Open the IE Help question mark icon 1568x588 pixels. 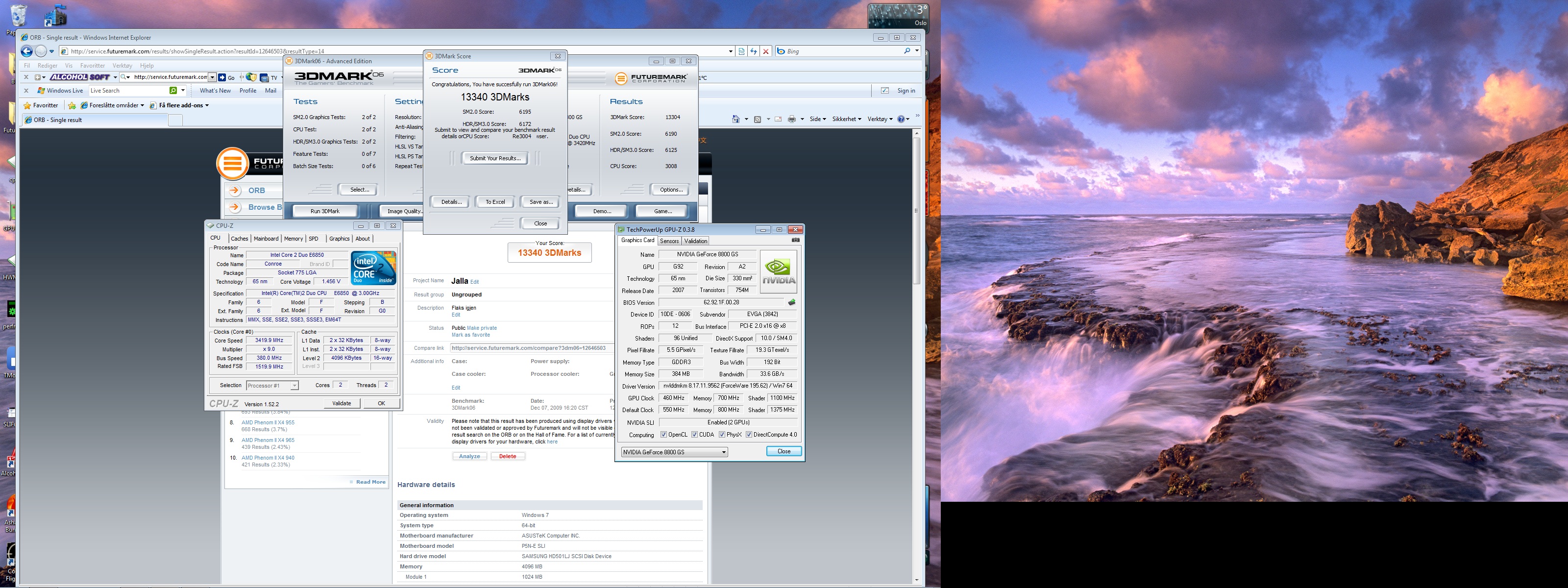(902, 119)
